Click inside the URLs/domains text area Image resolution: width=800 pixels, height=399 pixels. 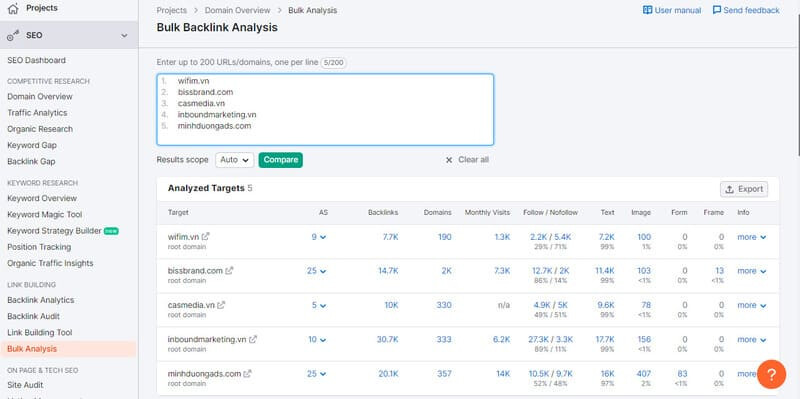(325, 110)
